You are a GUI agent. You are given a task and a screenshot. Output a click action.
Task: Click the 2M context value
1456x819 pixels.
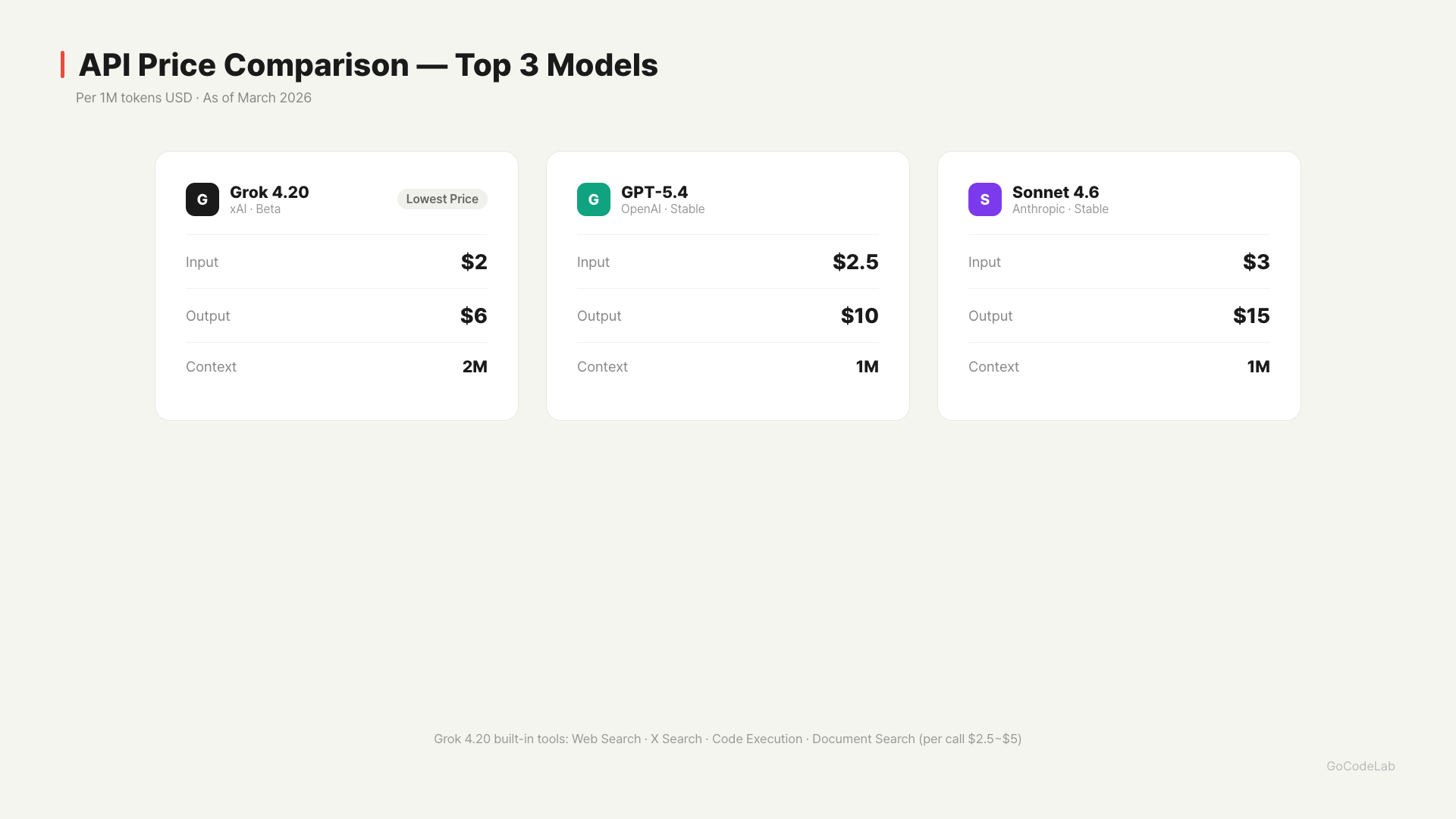(475, 367)
